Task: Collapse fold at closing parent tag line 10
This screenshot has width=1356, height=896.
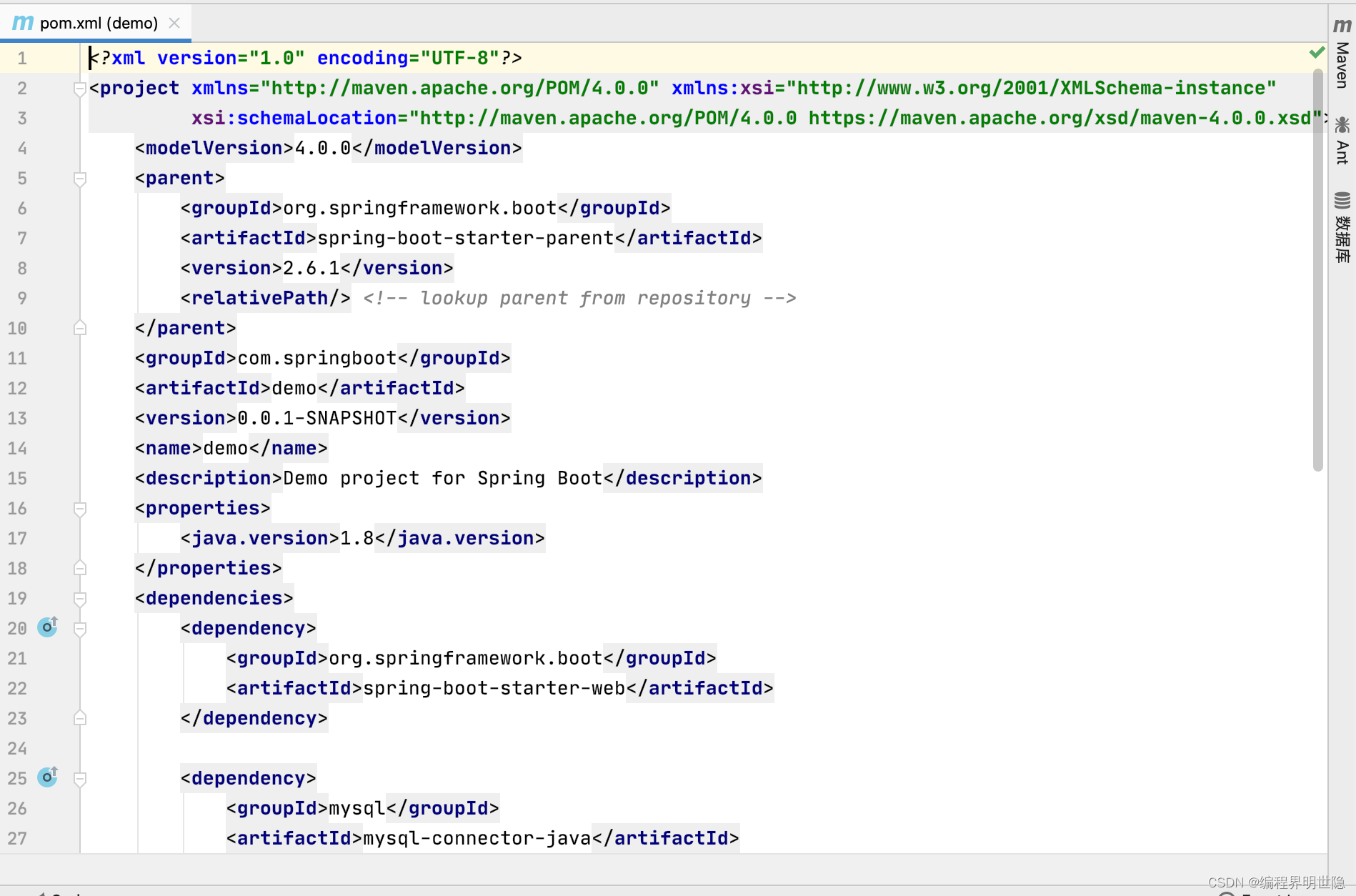Action: click(x=80, y=329)
